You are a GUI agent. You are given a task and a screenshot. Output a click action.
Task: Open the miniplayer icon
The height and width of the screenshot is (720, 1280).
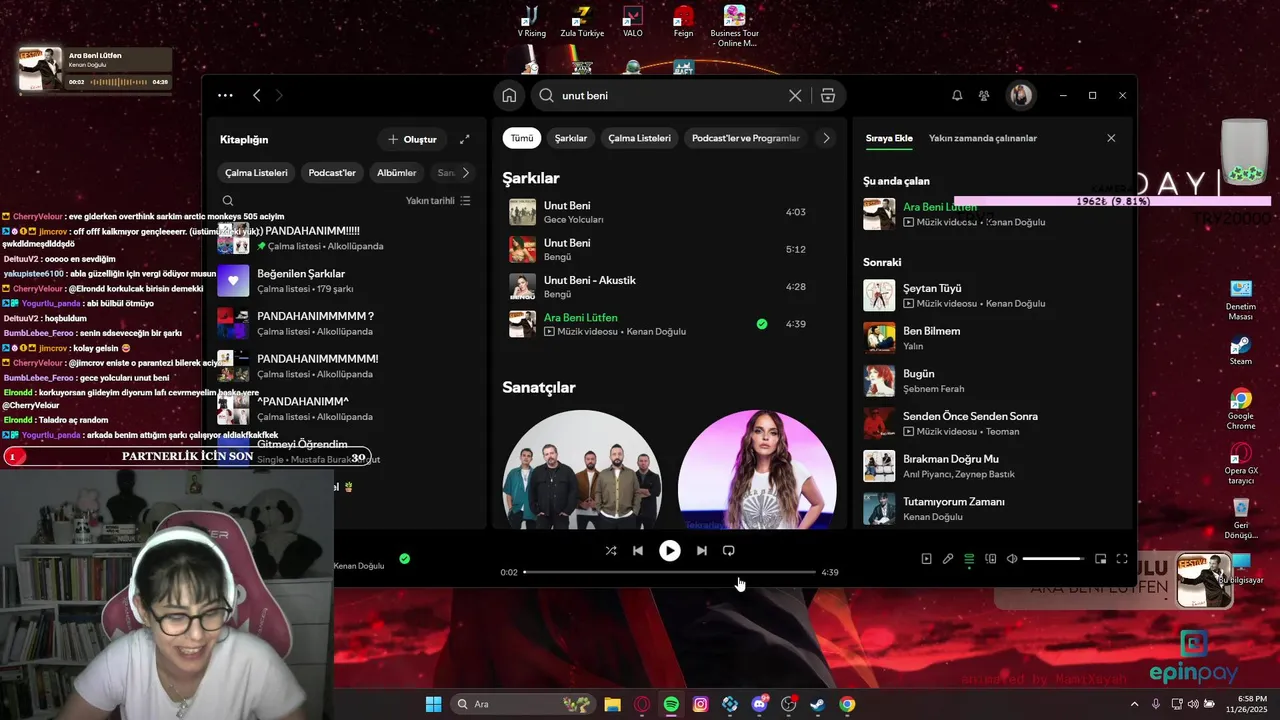[1101, 559]
